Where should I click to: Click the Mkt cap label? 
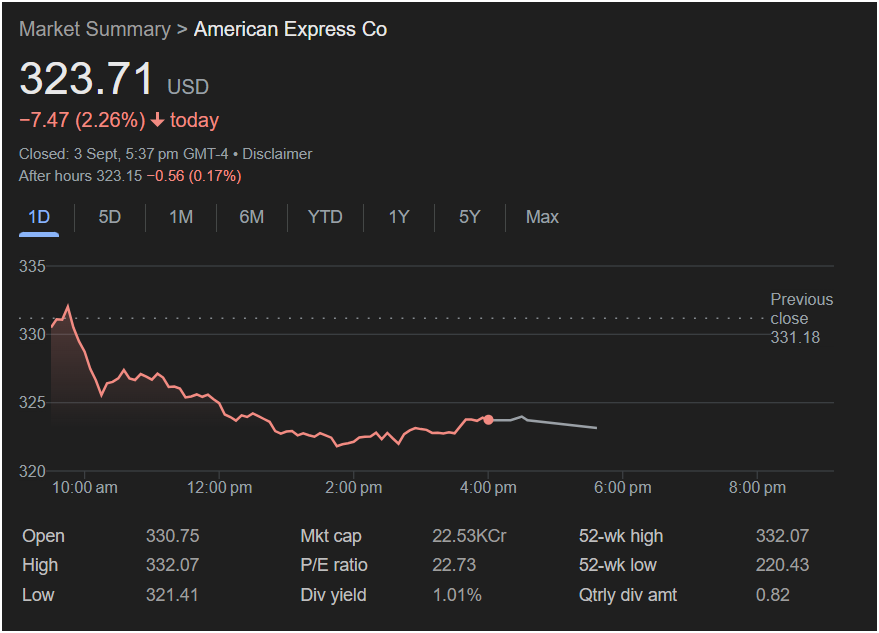[331, 536]
